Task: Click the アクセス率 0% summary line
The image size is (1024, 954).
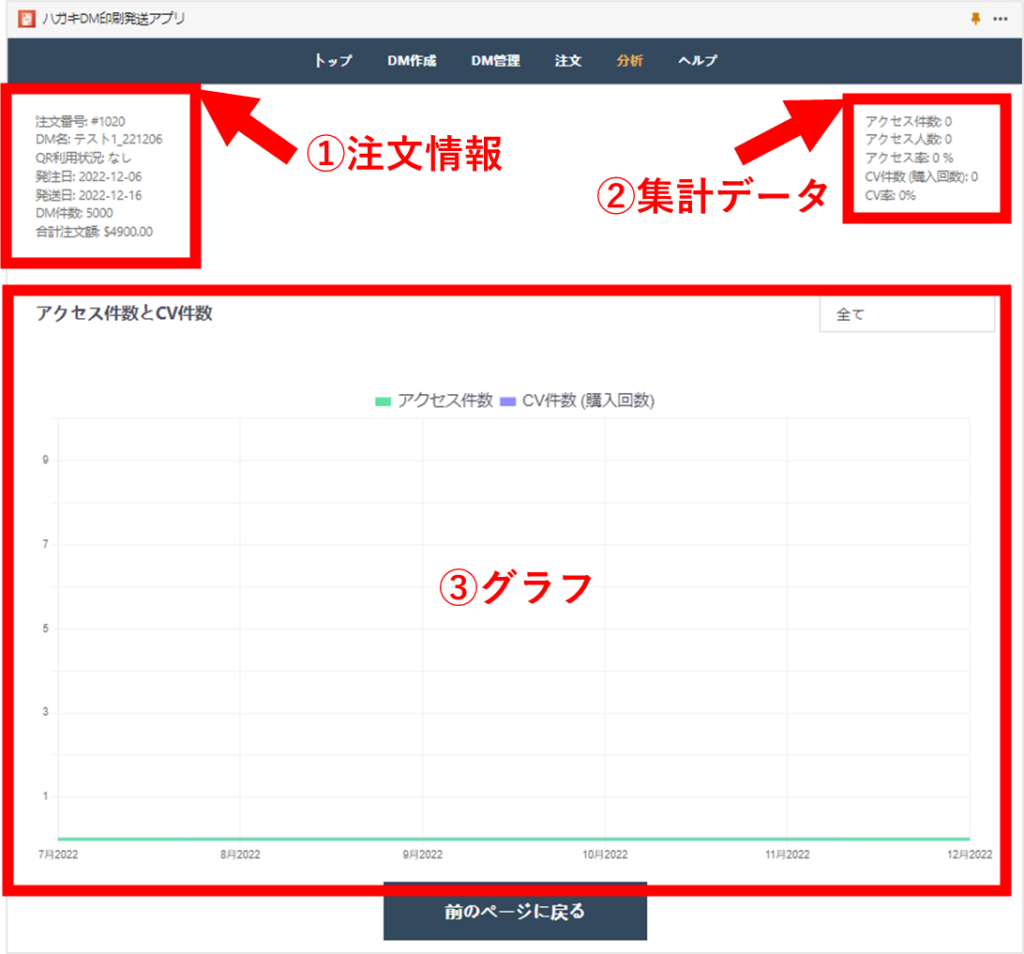Action: [x=909, y=158]
